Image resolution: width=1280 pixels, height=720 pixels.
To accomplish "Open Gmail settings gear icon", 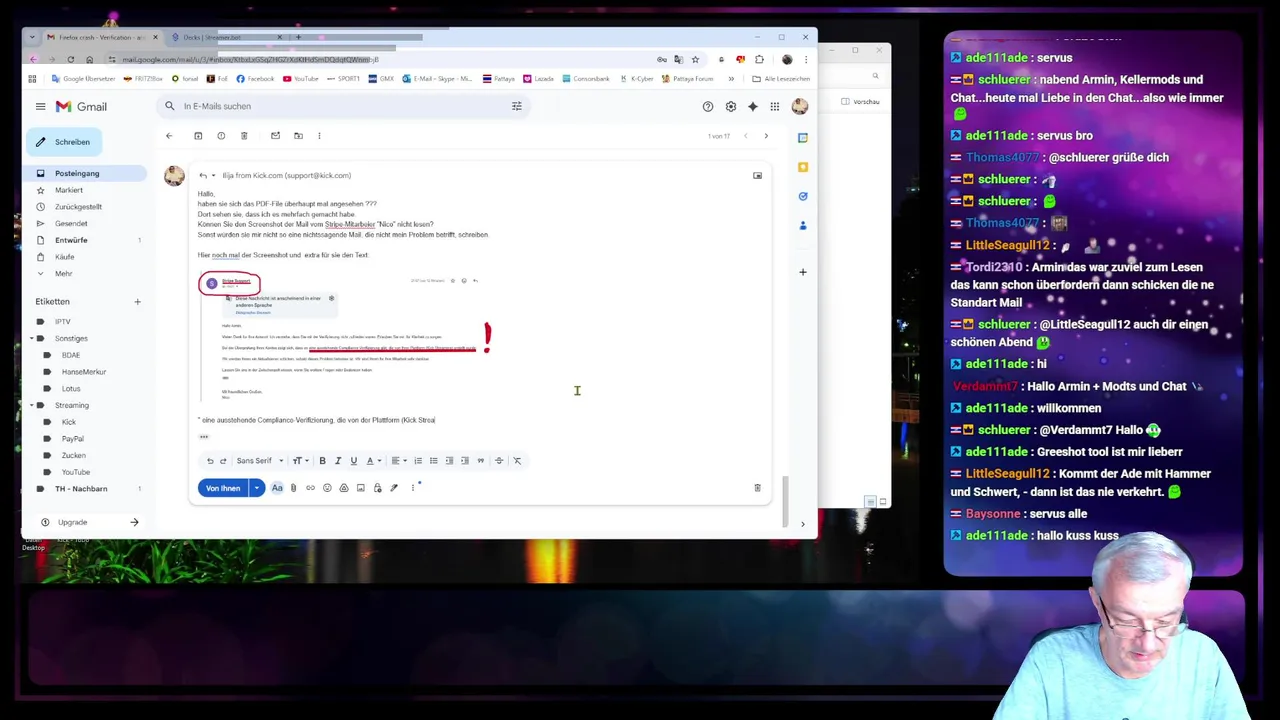I will [731, 106].
